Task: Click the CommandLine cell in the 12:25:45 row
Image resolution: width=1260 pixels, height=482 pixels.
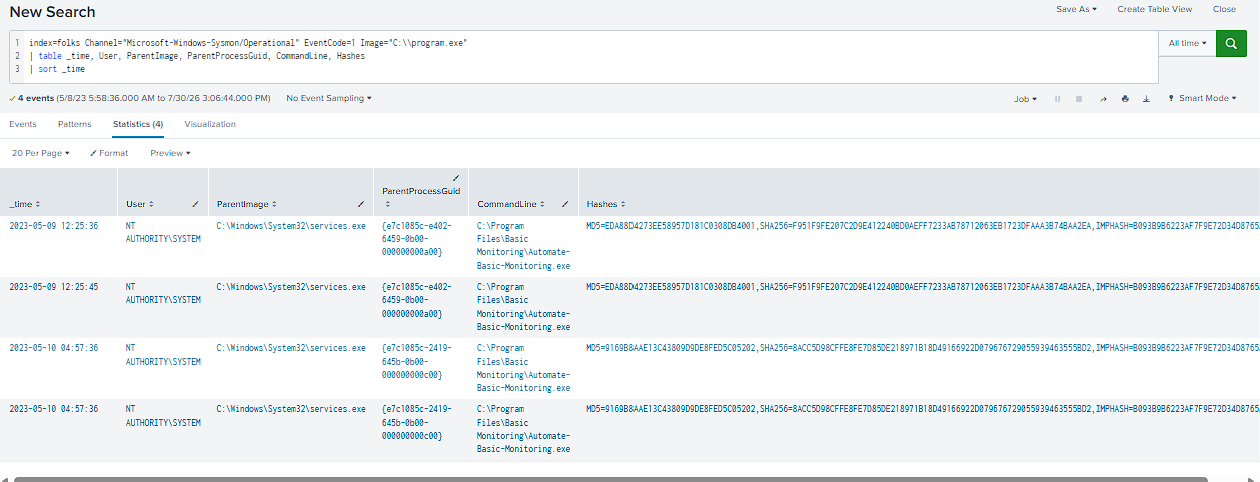Action: (524, 306)
